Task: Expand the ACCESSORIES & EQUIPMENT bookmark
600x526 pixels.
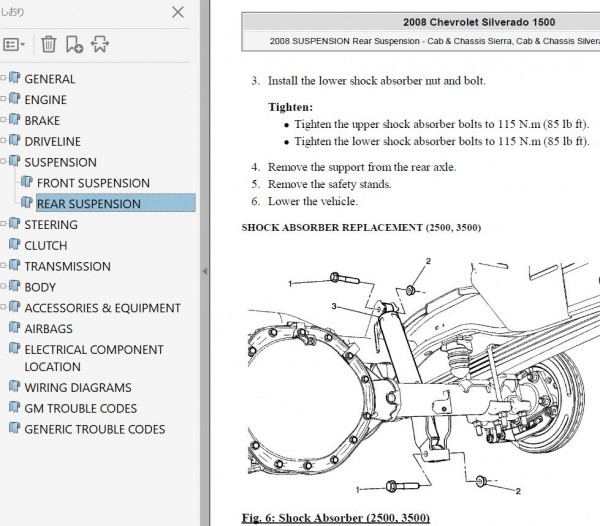Action: (3, 307)
